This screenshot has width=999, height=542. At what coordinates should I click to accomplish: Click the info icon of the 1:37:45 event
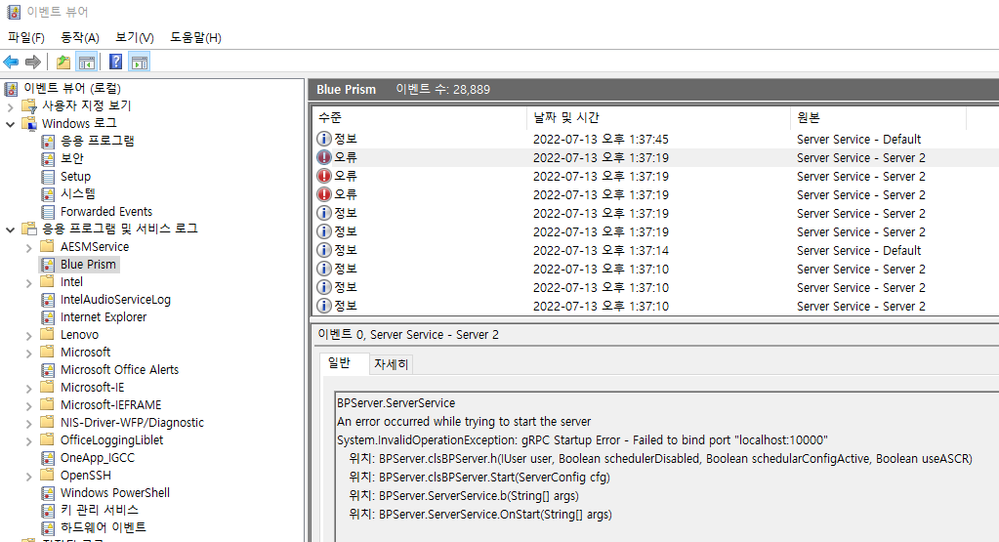(x=324, y=139)
